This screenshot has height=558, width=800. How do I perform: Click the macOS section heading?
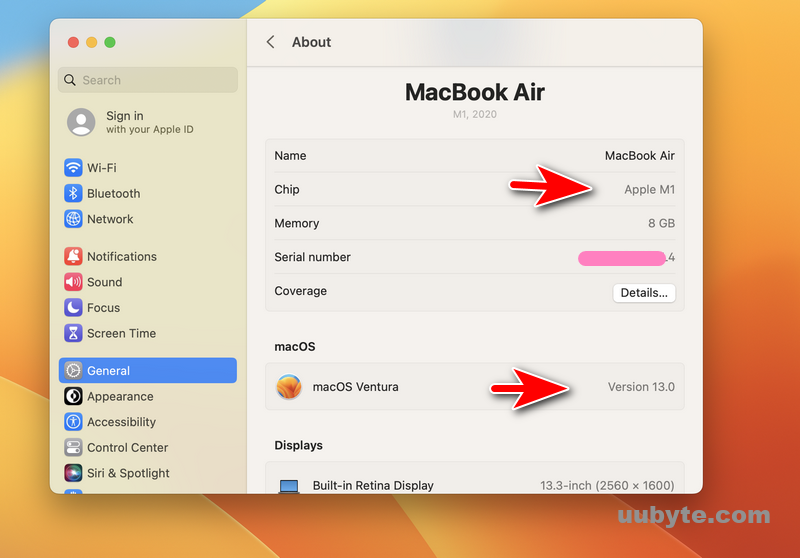[x=295, y=347]
